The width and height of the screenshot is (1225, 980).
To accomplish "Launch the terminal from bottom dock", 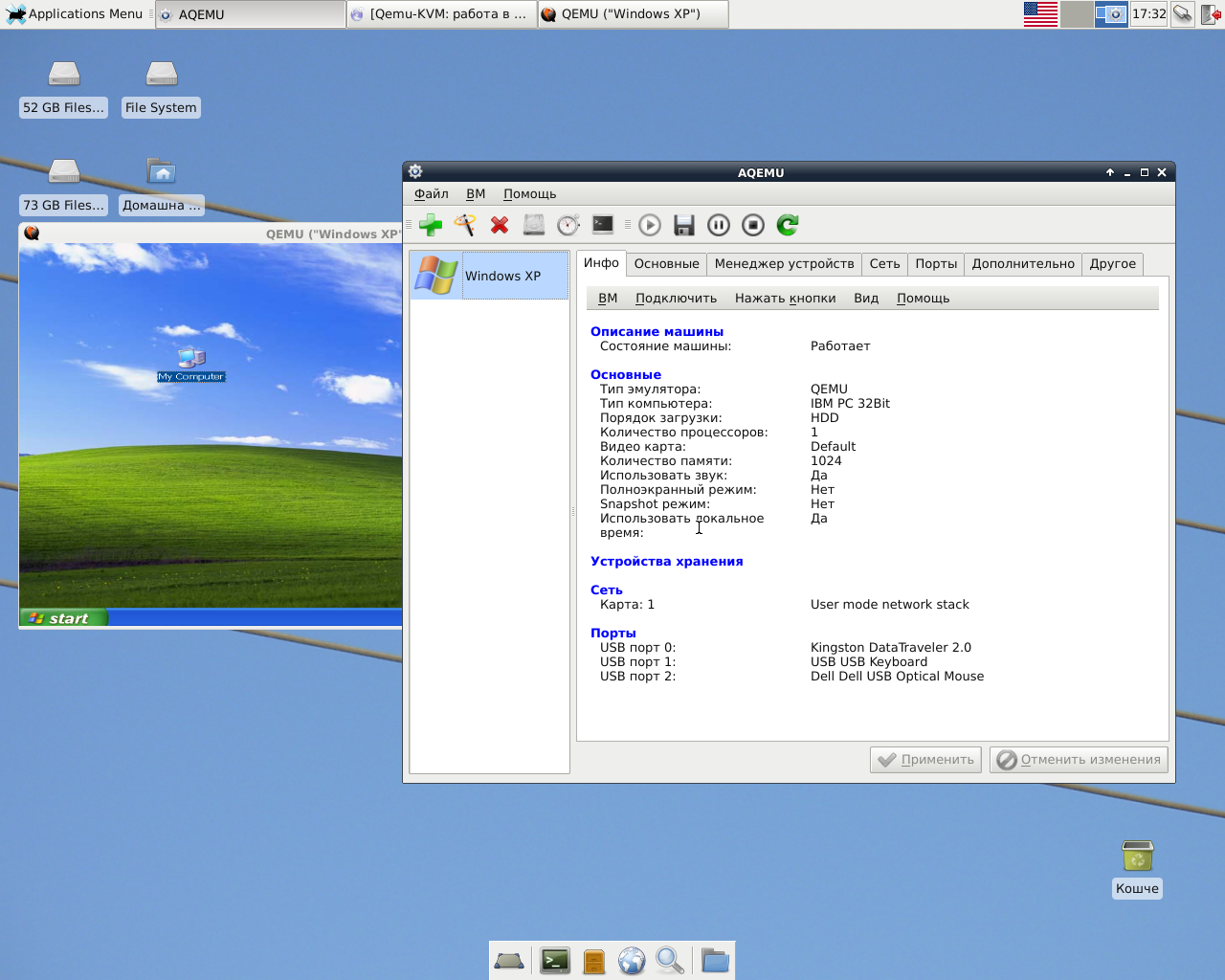I will coord(555,960).
